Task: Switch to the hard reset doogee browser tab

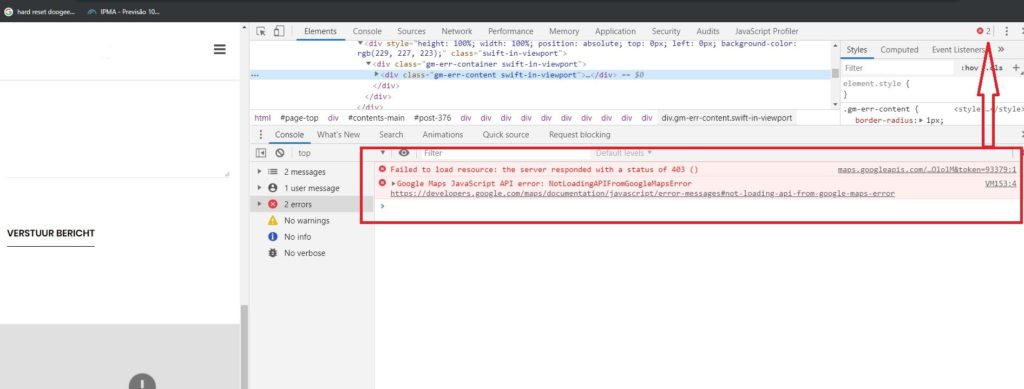Action: [40, 12]
